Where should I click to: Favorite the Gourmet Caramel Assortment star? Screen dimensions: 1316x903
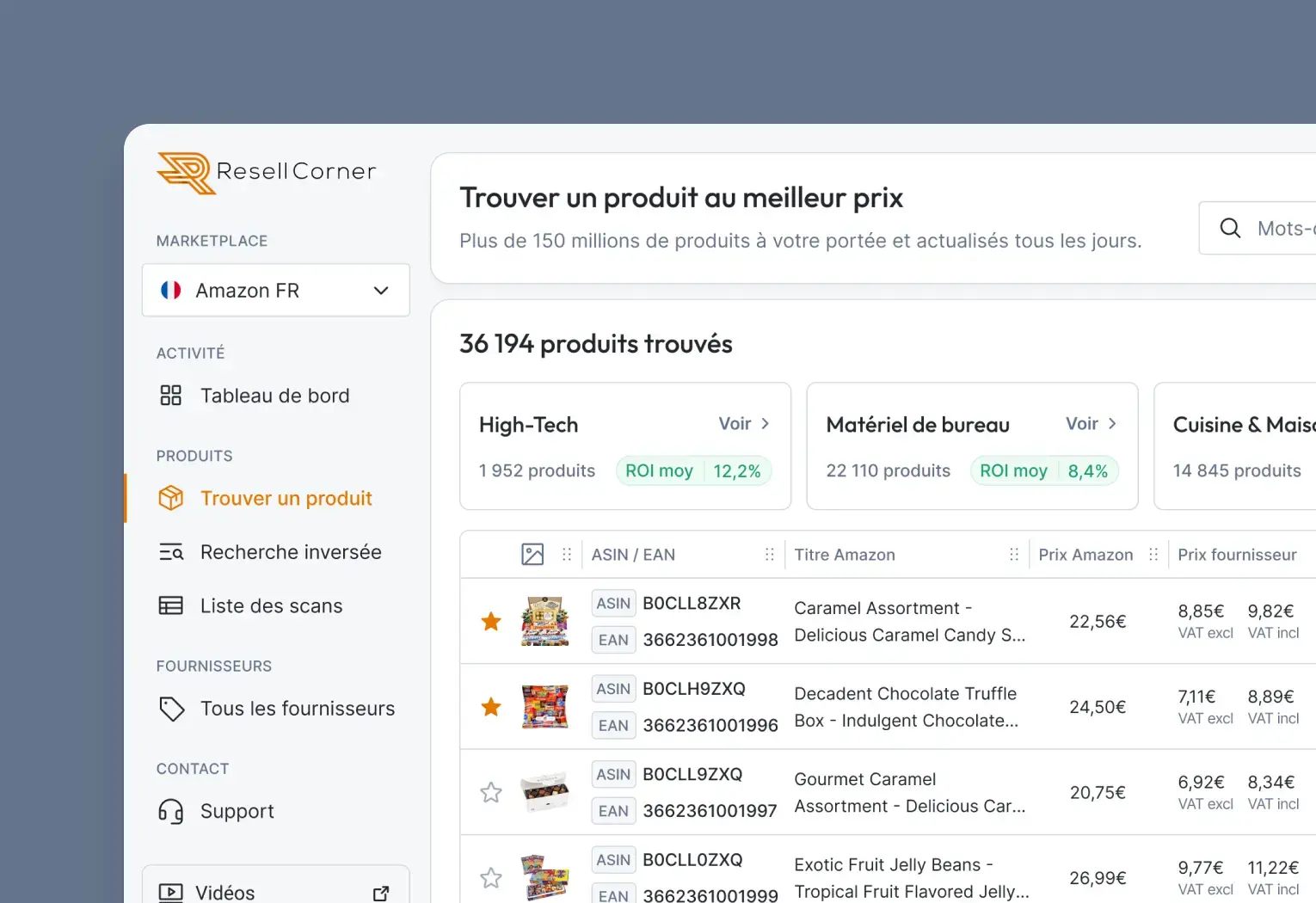491,793
